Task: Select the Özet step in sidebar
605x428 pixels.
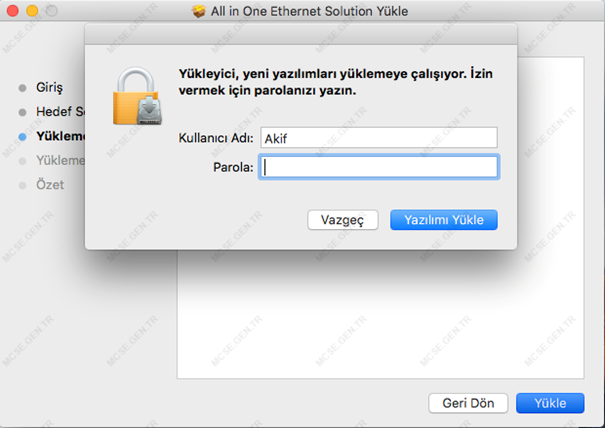Action: [x=50, y=184]
